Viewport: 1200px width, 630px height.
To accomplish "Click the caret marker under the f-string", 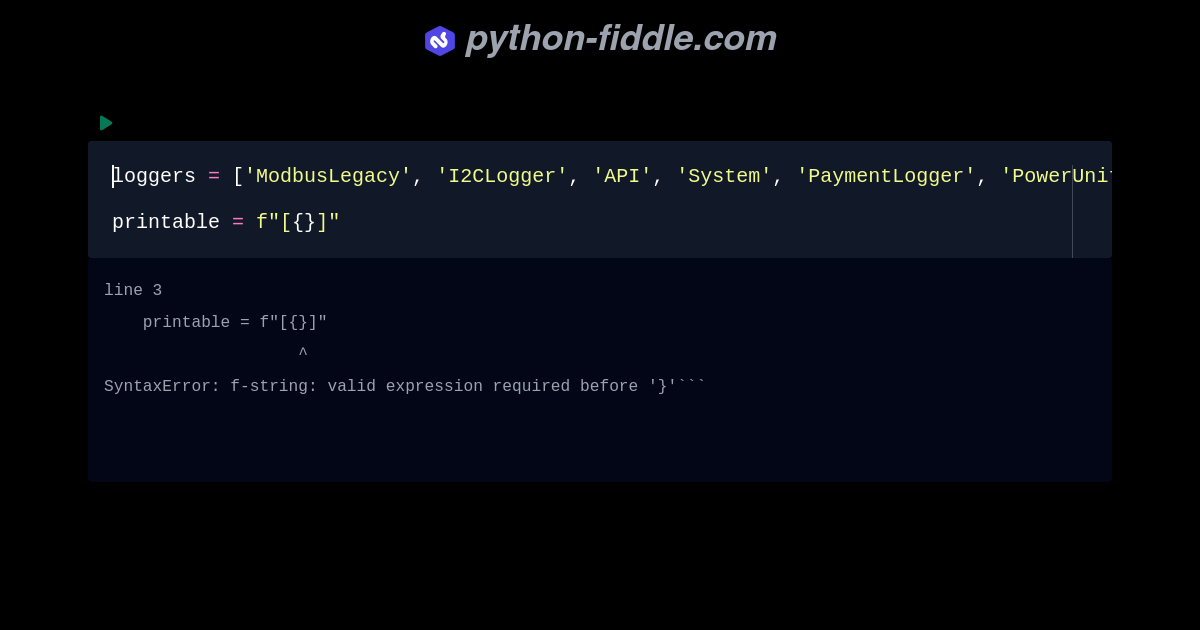I will [x=303, y=352].
